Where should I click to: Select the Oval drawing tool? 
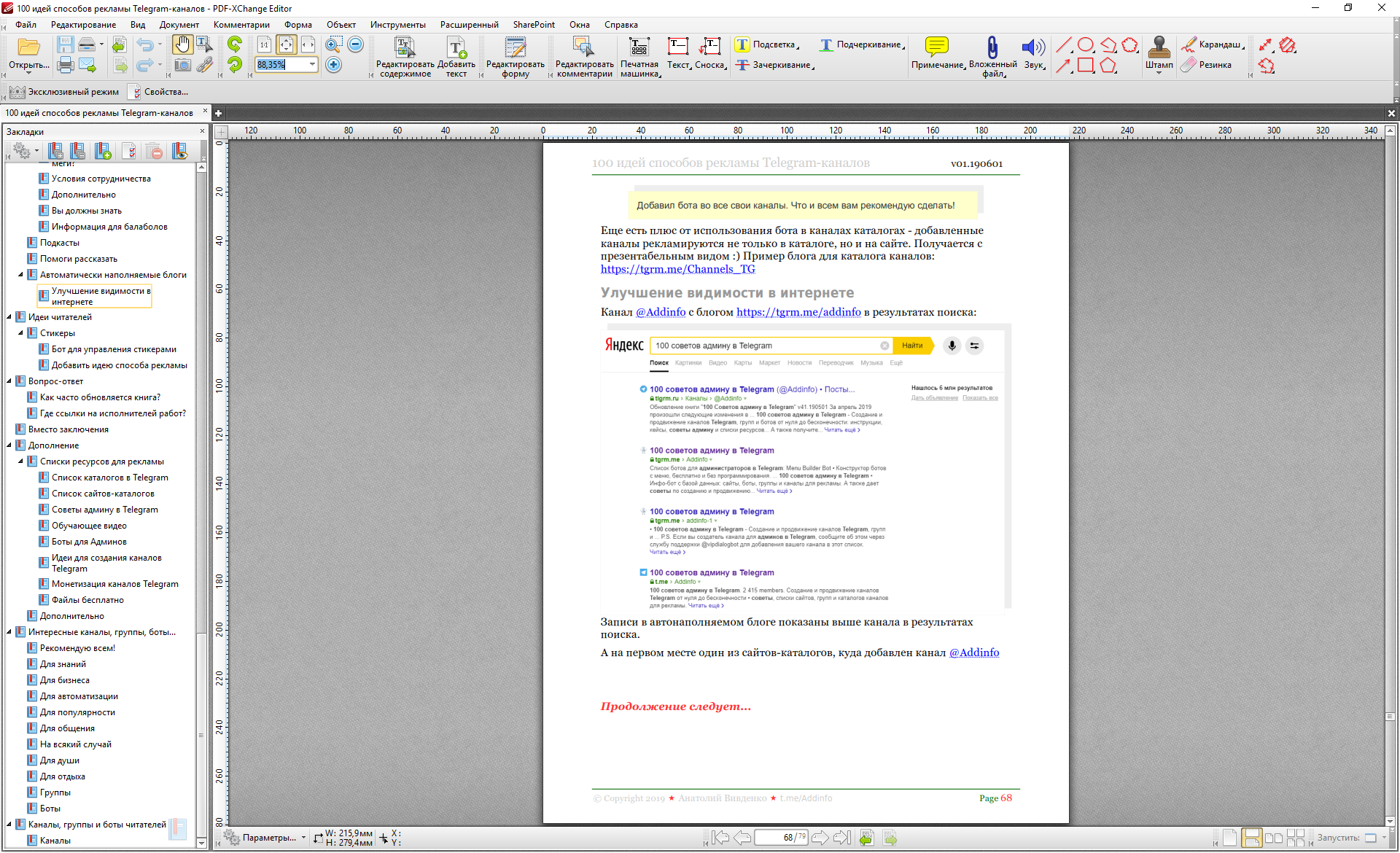(x=1086, y=45)
